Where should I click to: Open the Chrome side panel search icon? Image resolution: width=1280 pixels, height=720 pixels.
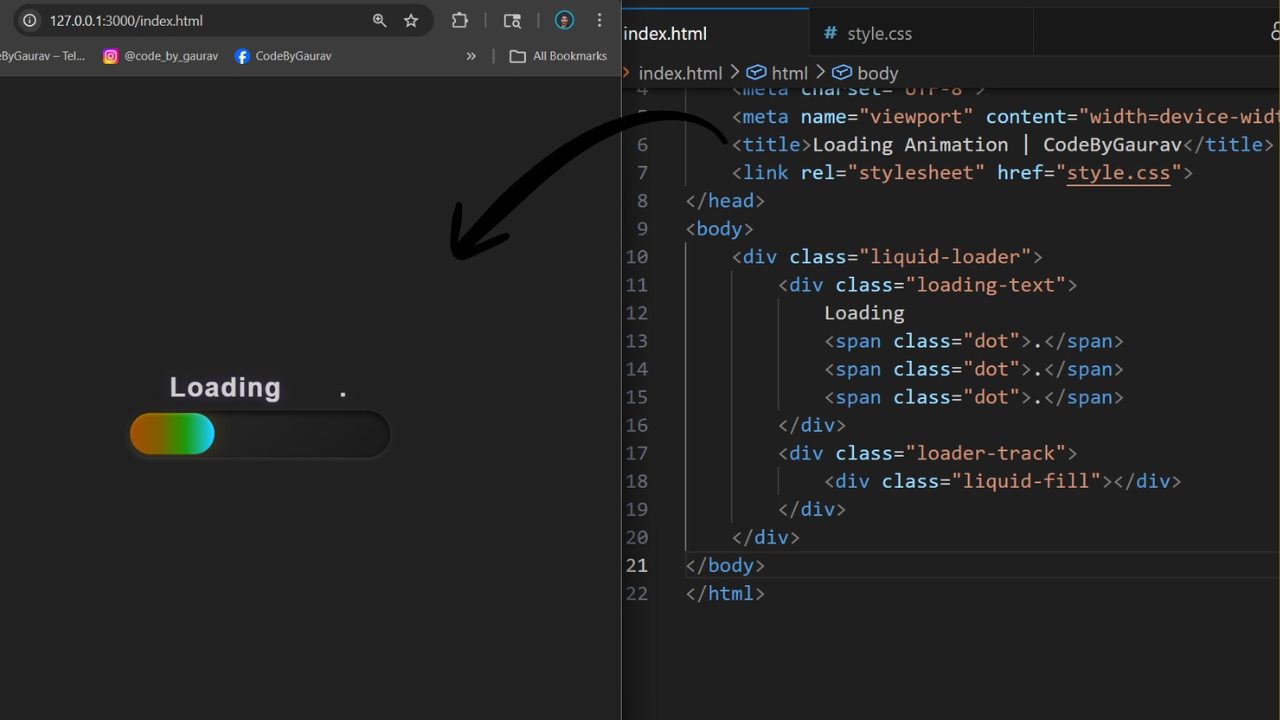point(512,20)
